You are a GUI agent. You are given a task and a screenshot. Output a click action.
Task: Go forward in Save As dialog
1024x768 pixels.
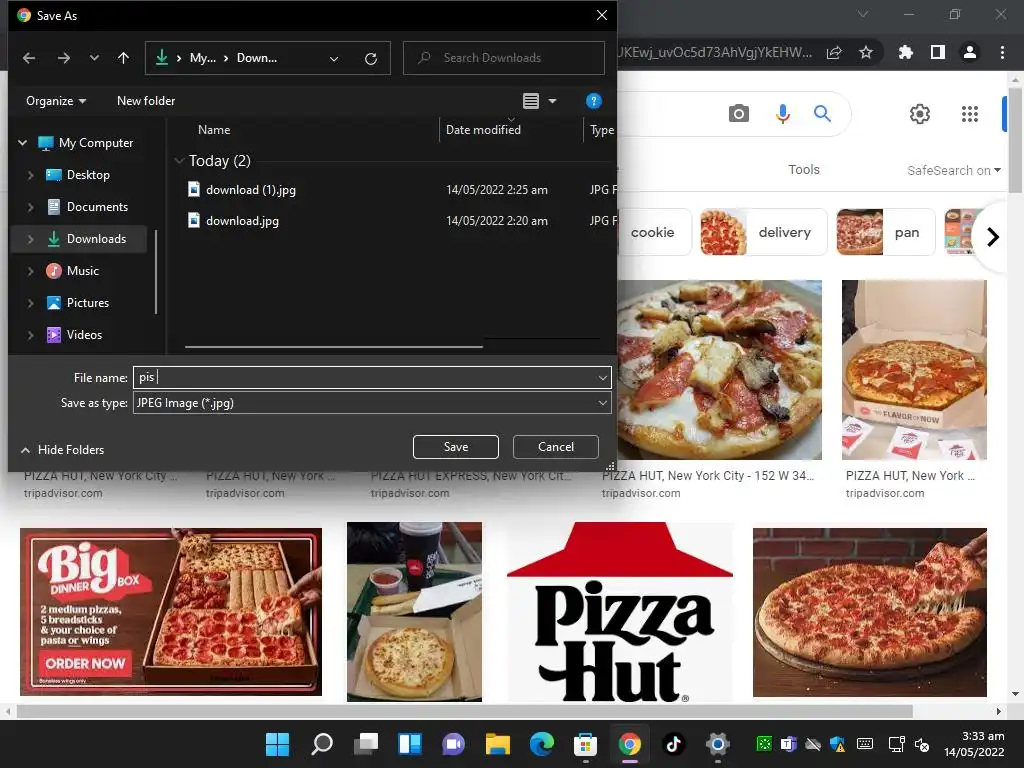click(63, 58)
